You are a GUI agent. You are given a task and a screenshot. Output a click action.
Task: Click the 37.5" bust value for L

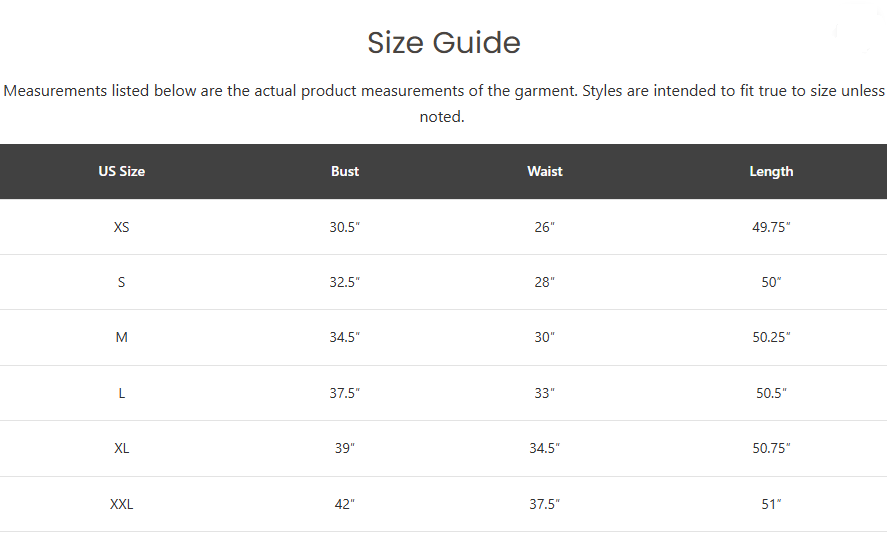click(345, 393)
